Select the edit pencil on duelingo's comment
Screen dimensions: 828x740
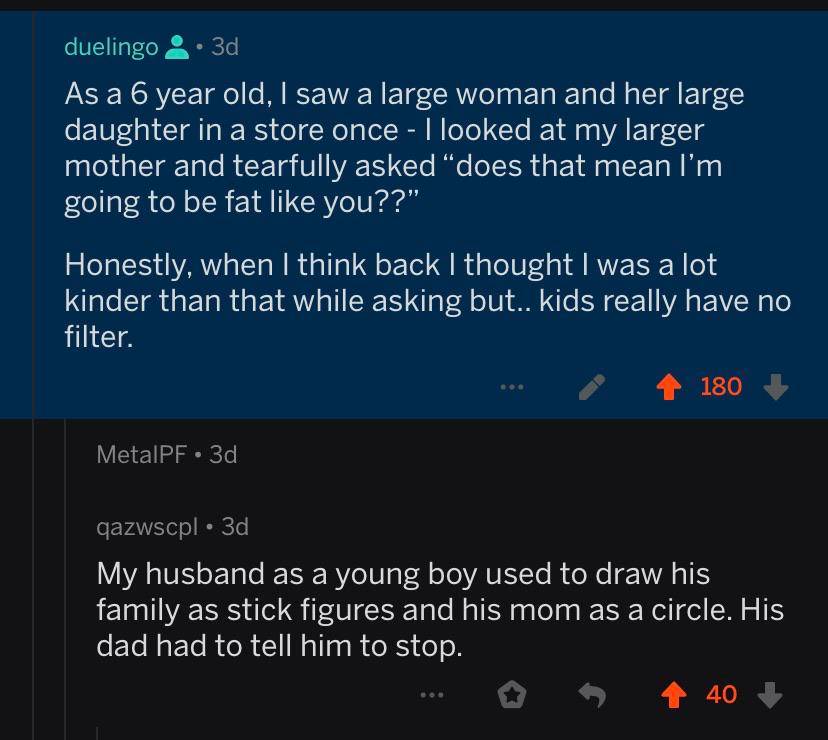coord(592,387)
